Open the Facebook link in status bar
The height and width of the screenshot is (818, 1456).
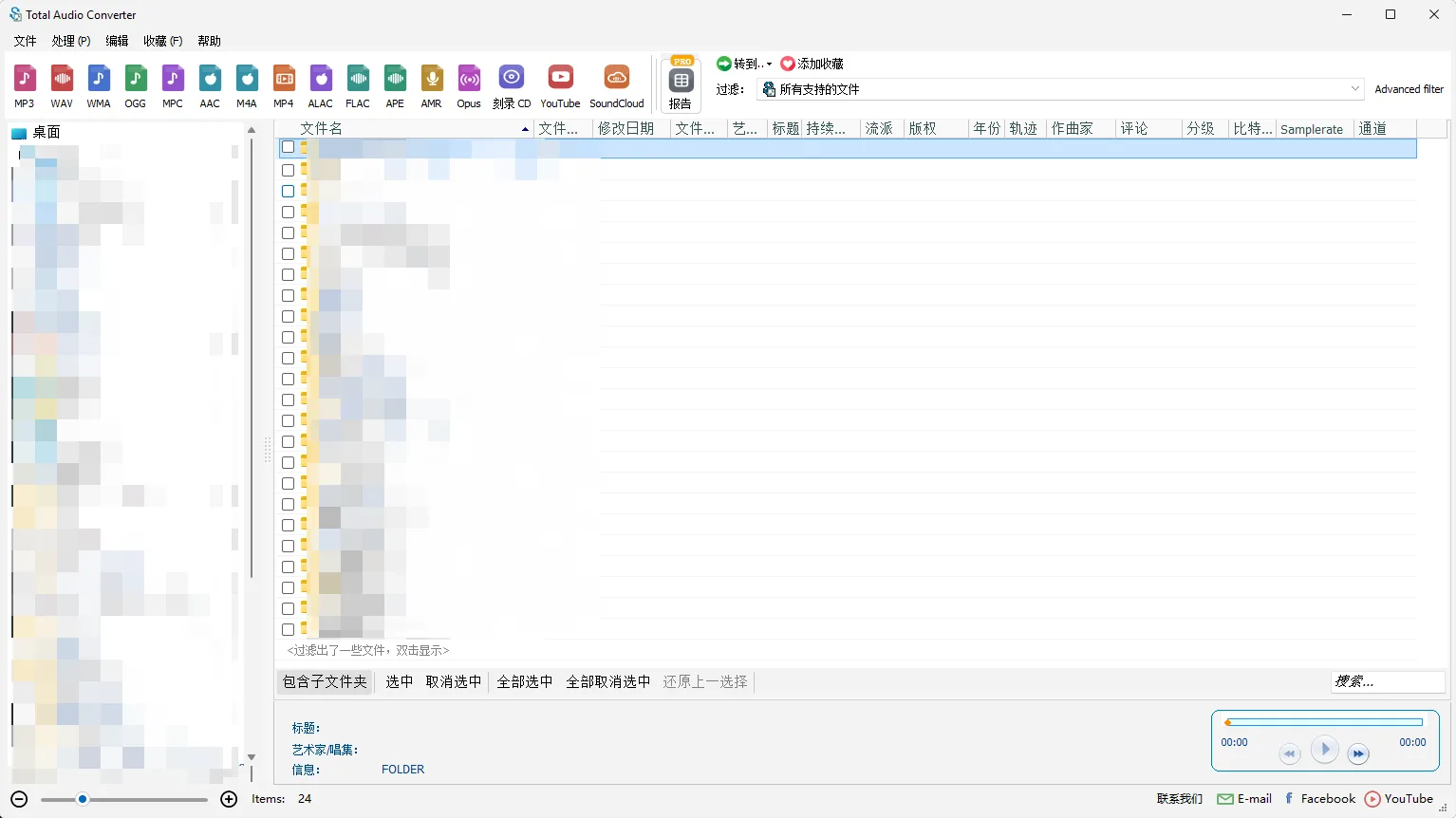(1320, 799)
